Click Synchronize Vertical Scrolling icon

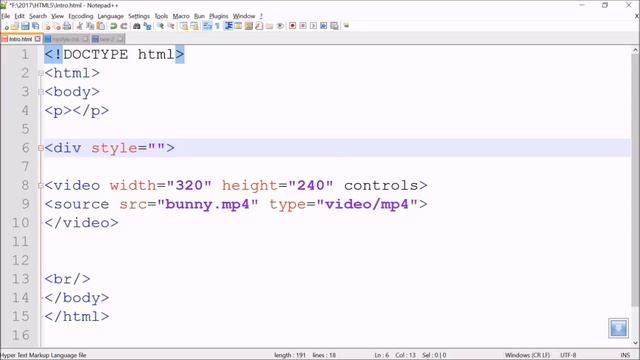pos(184,26)
